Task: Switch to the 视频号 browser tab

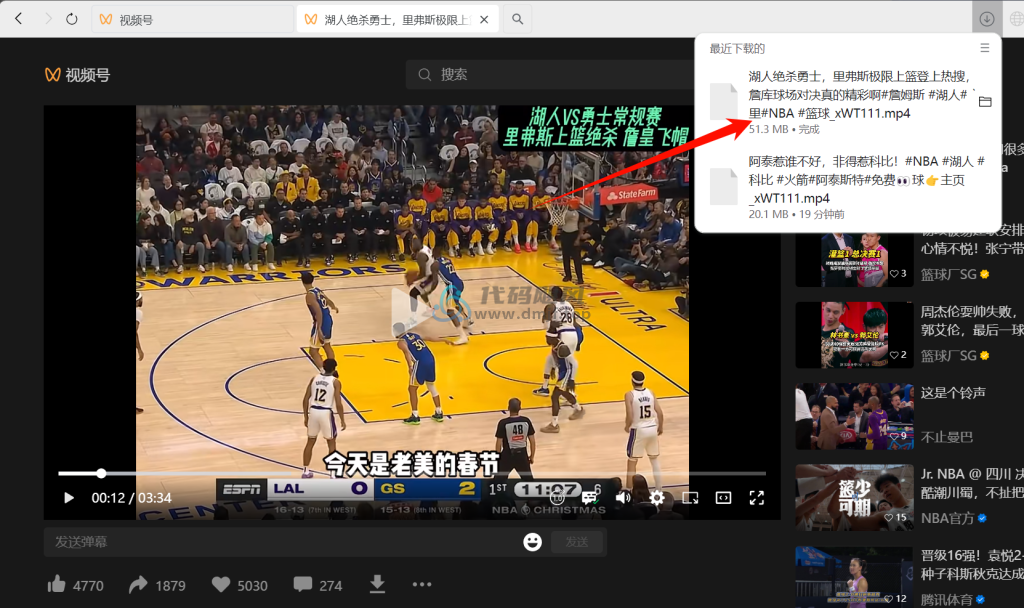Action: tap(193, 20)
